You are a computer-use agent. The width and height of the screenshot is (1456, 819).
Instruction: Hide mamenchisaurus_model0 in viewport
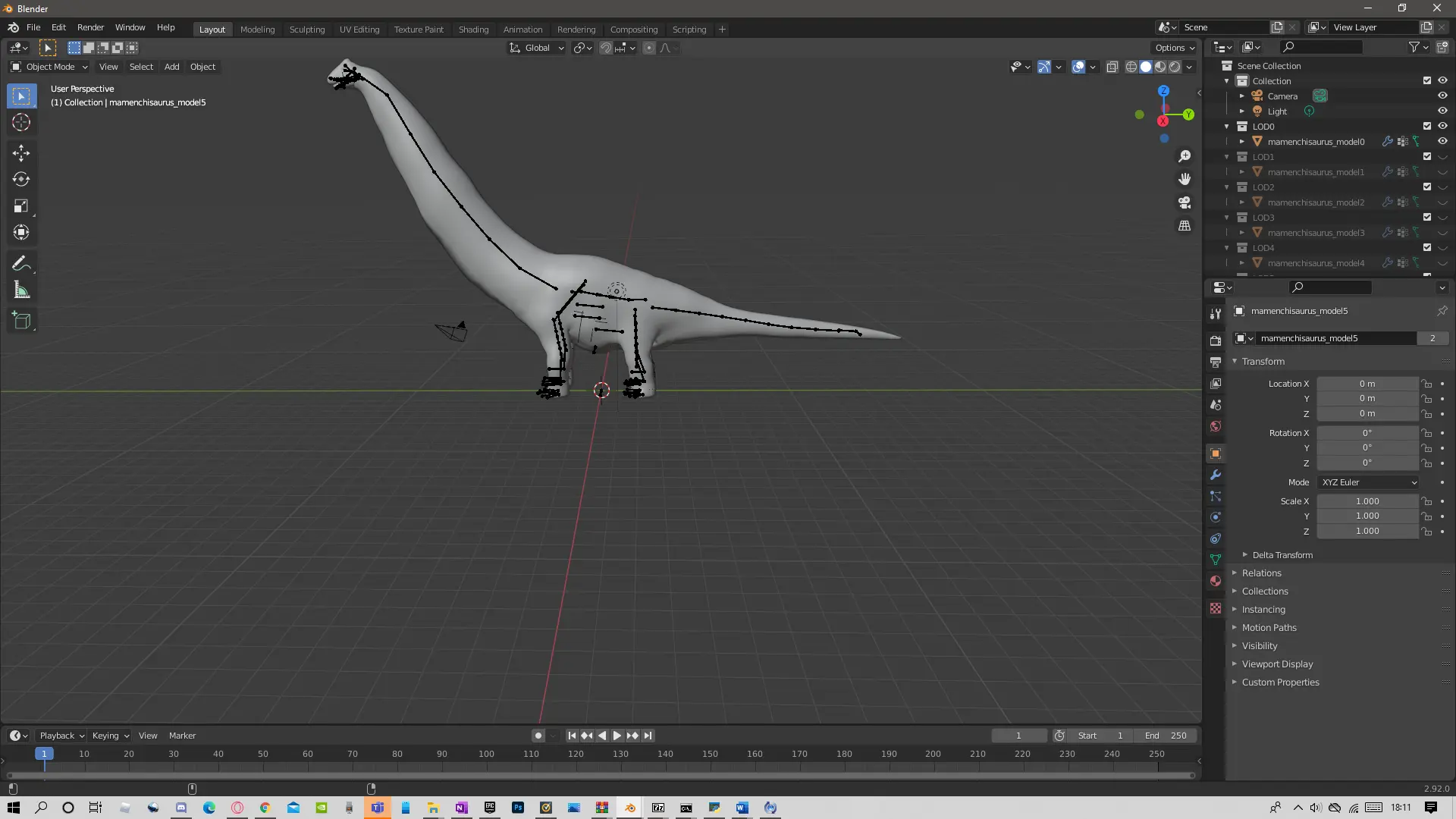(1442, 141)
